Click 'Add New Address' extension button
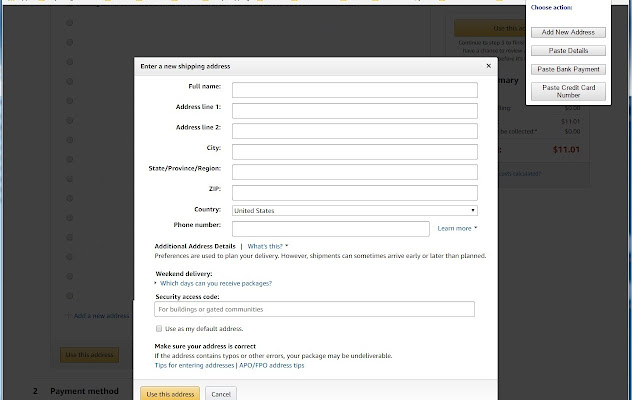640x400 pixels. click(567, 32)
